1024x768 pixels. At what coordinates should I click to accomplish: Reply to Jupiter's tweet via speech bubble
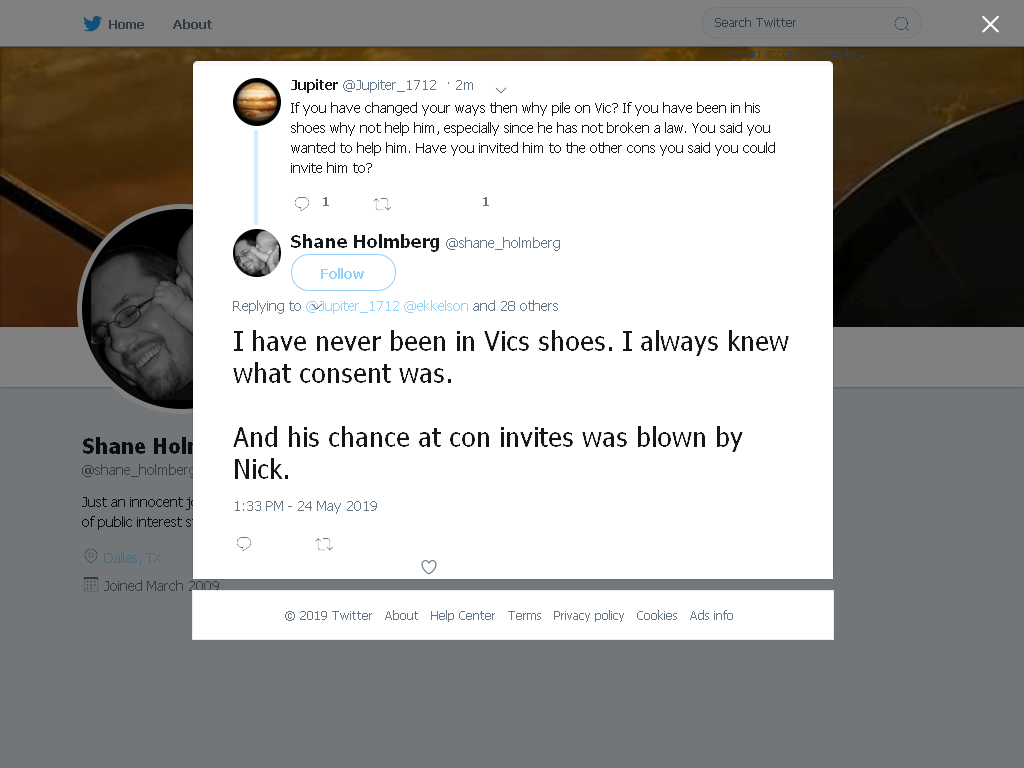pyautogui.click(x=302, y=203)
